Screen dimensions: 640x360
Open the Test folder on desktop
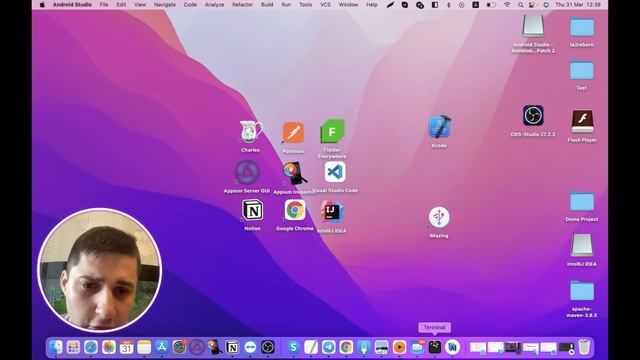[x=582, y=70]
